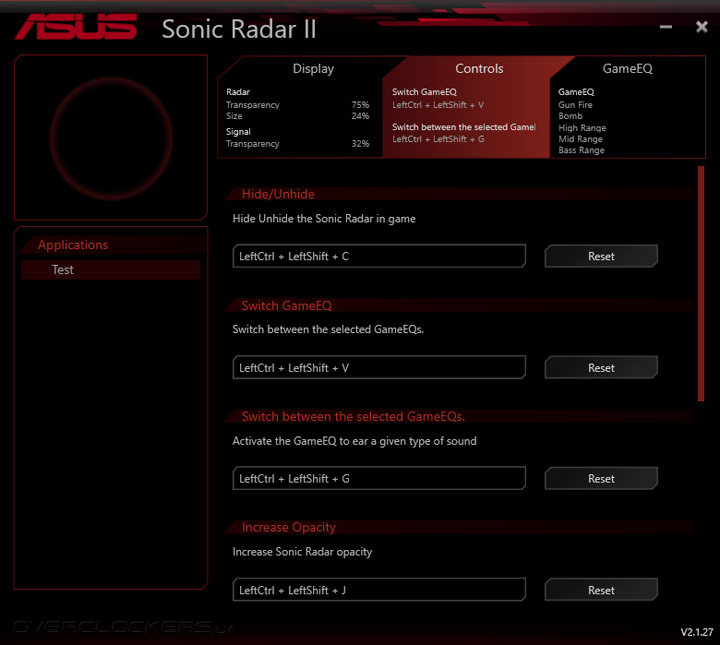720x645 pixels.
Task: Select the GameEQ tab
Action: coord(627,69)
